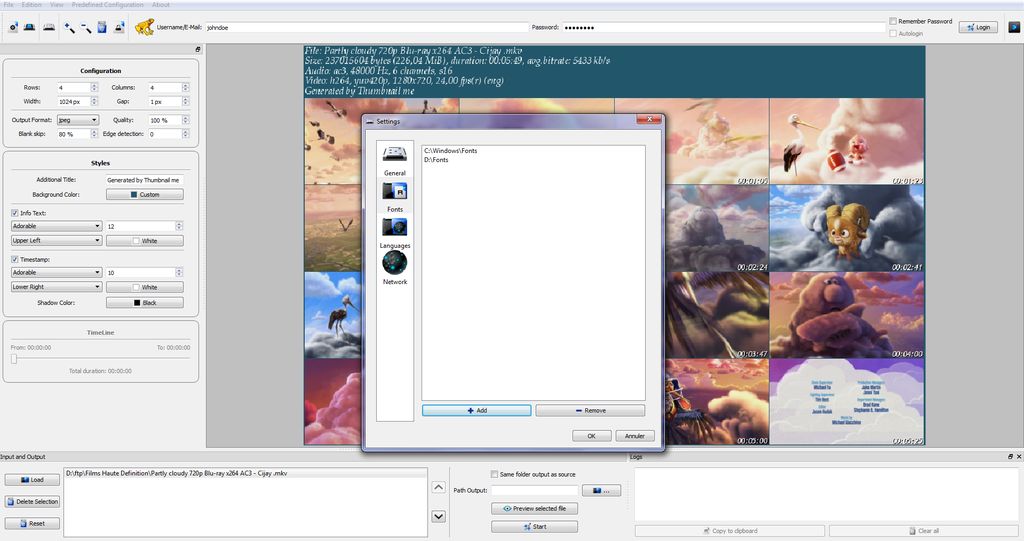Image resolution: width=1024 pixels, height=541 pixels.
Task: Uncheck the Timestamp checkbox
Action: [x=14, y=259]
